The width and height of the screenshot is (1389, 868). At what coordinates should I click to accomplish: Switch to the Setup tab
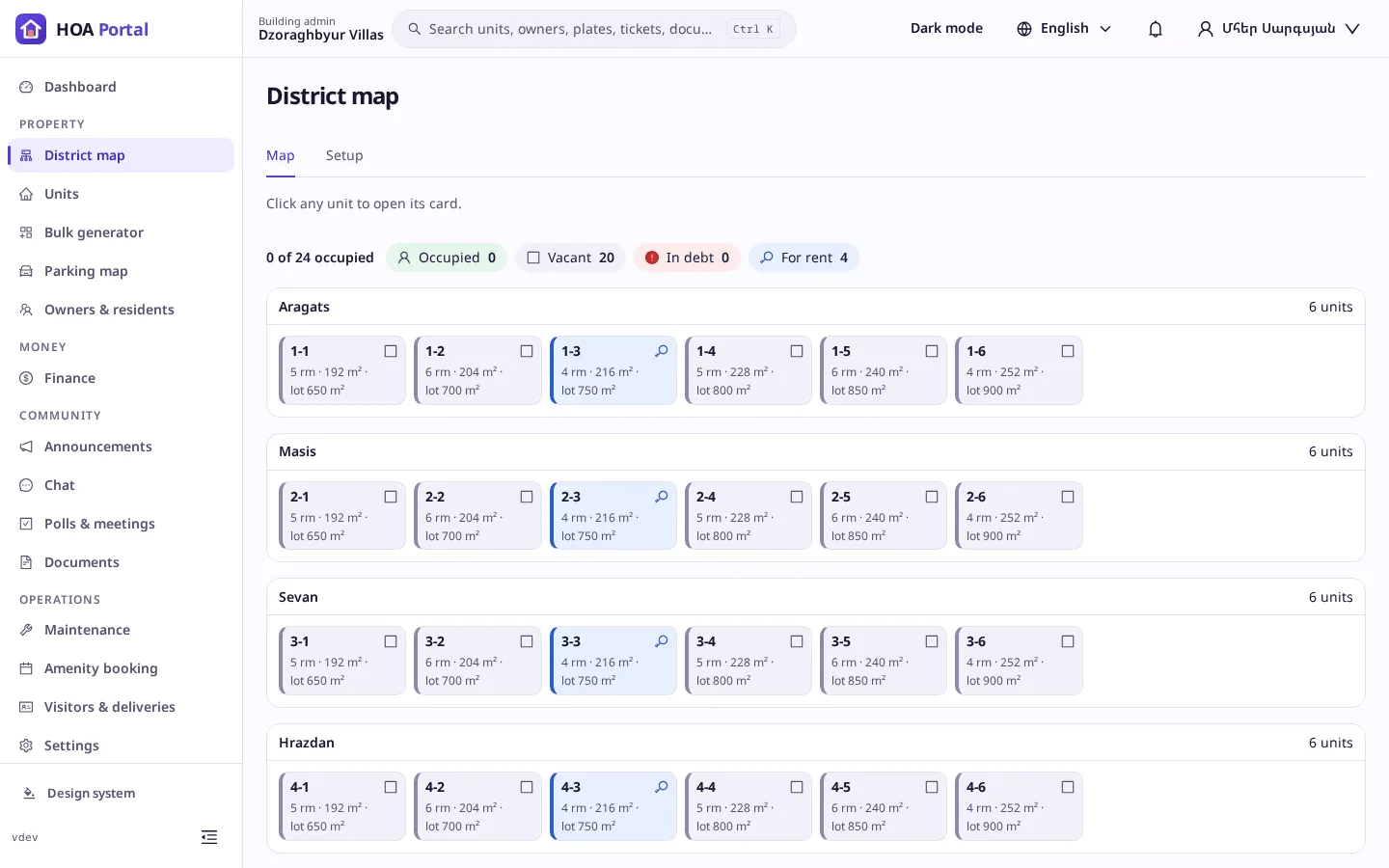[x=344, y=155]
